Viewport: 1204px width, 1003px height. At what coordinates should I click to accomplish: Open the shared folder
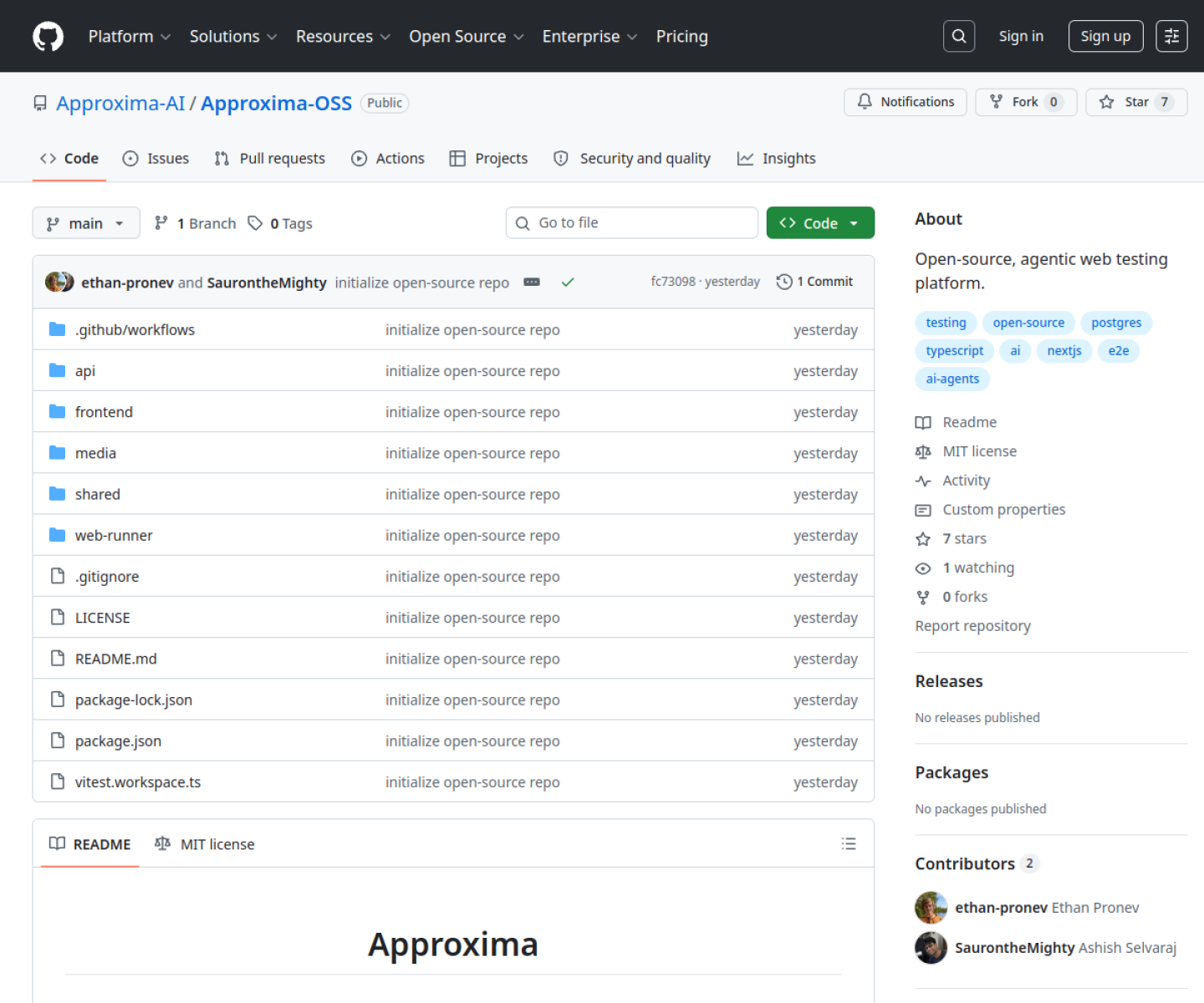coord(98,494)
